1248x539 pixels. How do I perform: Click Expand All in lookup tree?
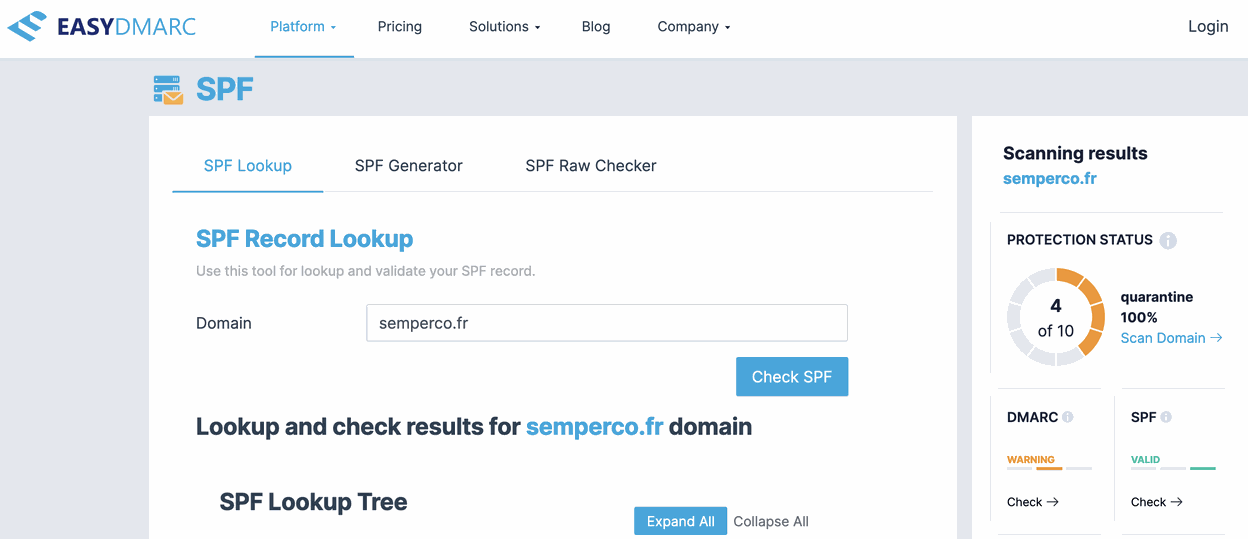(680, 521)
